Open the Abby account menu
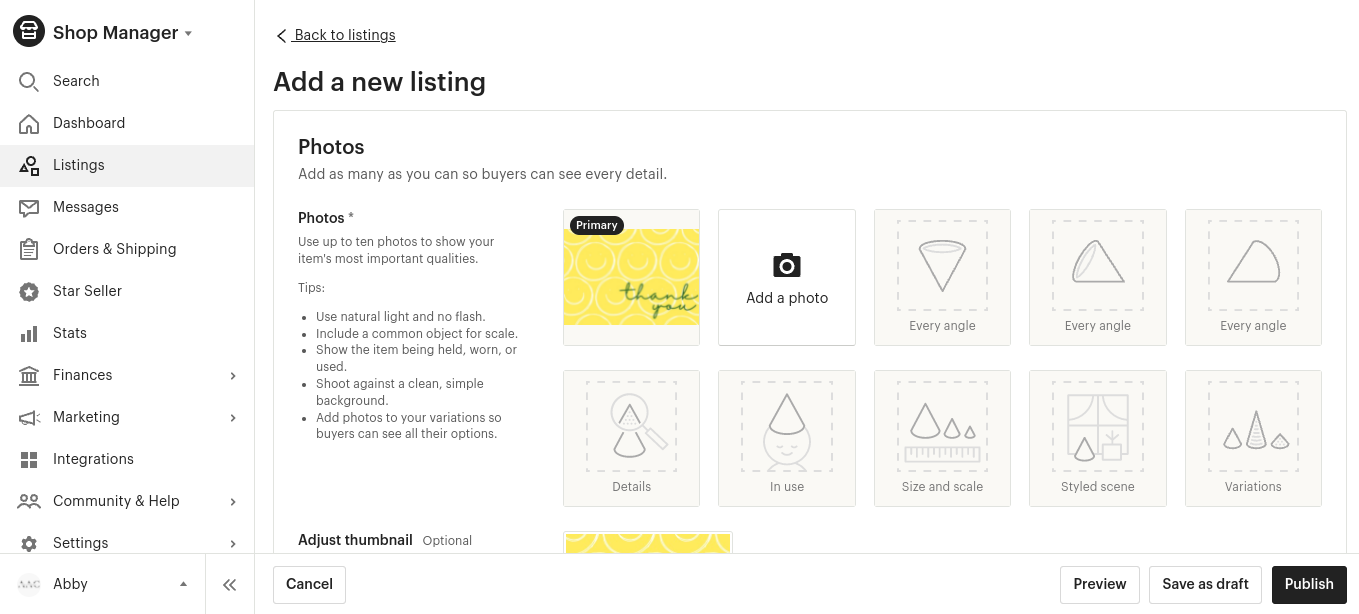Screen dimensions: 1359x614 (x=102, y=584)
